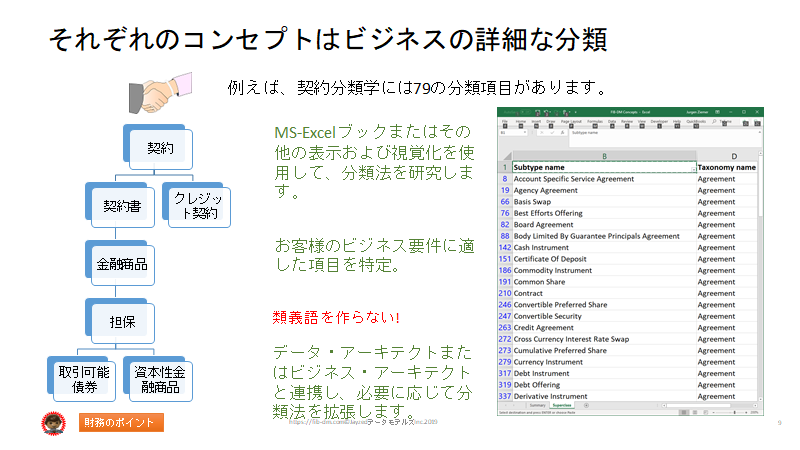Click the New sheet plus icon
This screenshot has width=800, height=450.
[x=586, y=405]
